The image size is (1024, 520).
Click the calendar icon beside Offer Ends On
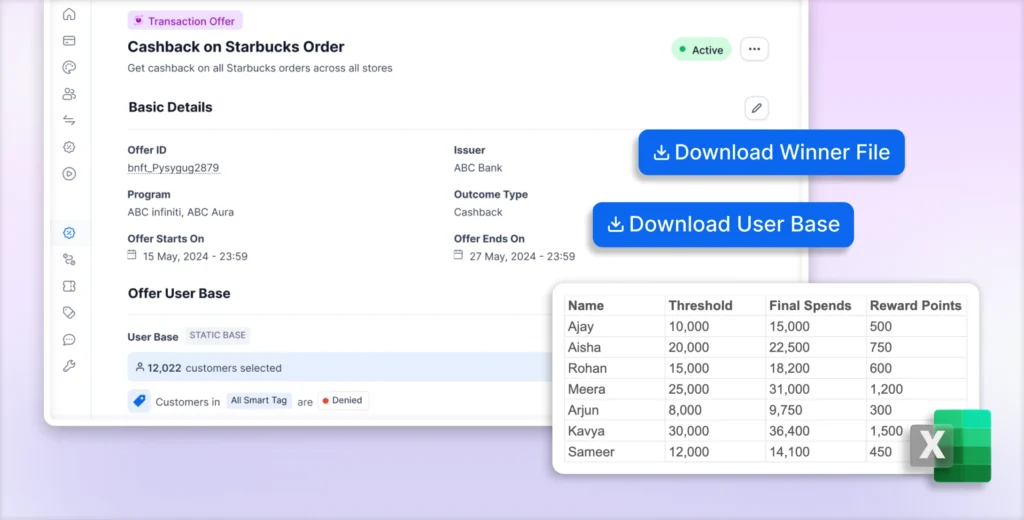tap(458, 255)
